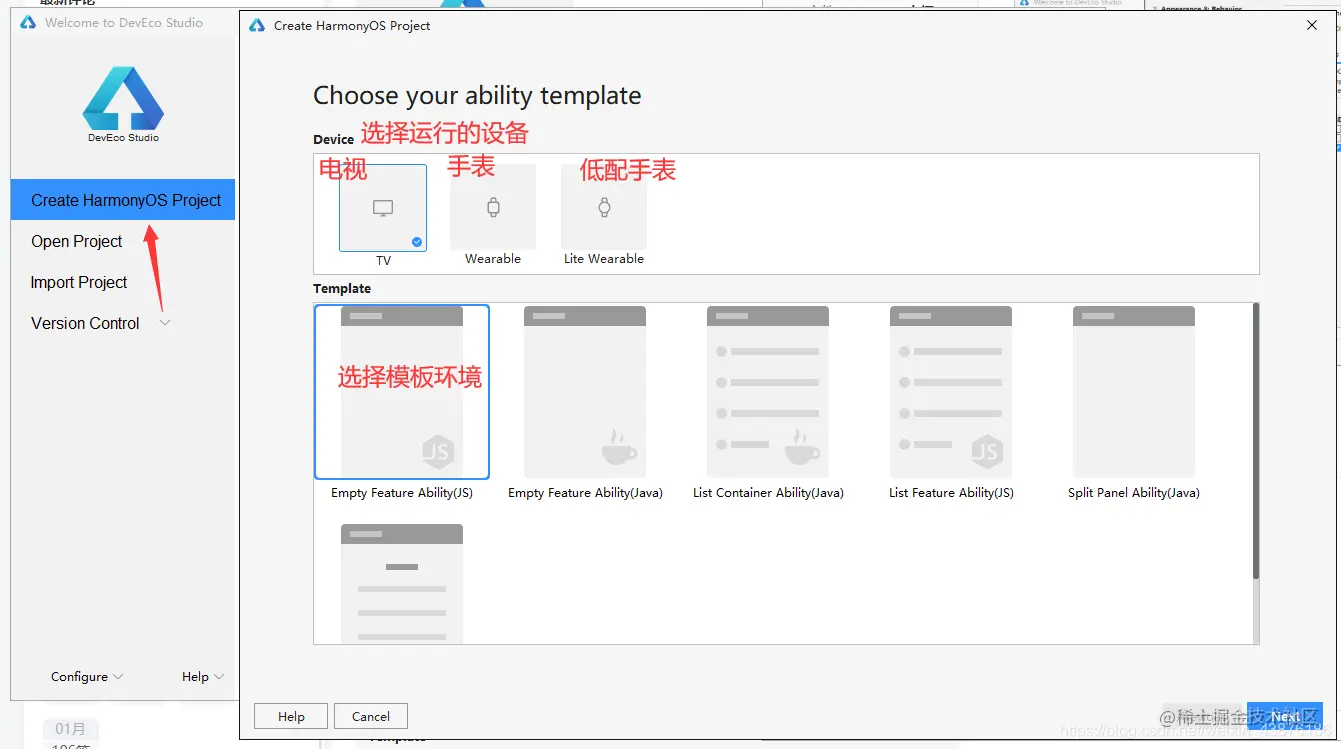Close the Create HarmonyOS Project dialog
This screenshot has height=749, width=1341.
click(x=1312, y=26)
